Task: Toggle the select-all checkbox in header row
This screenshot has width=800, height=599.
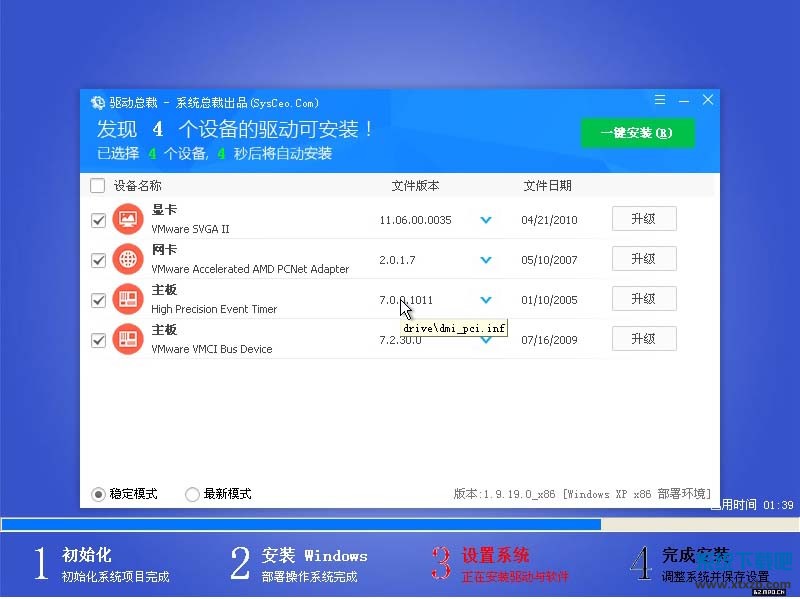Action: tap(97, 185)
